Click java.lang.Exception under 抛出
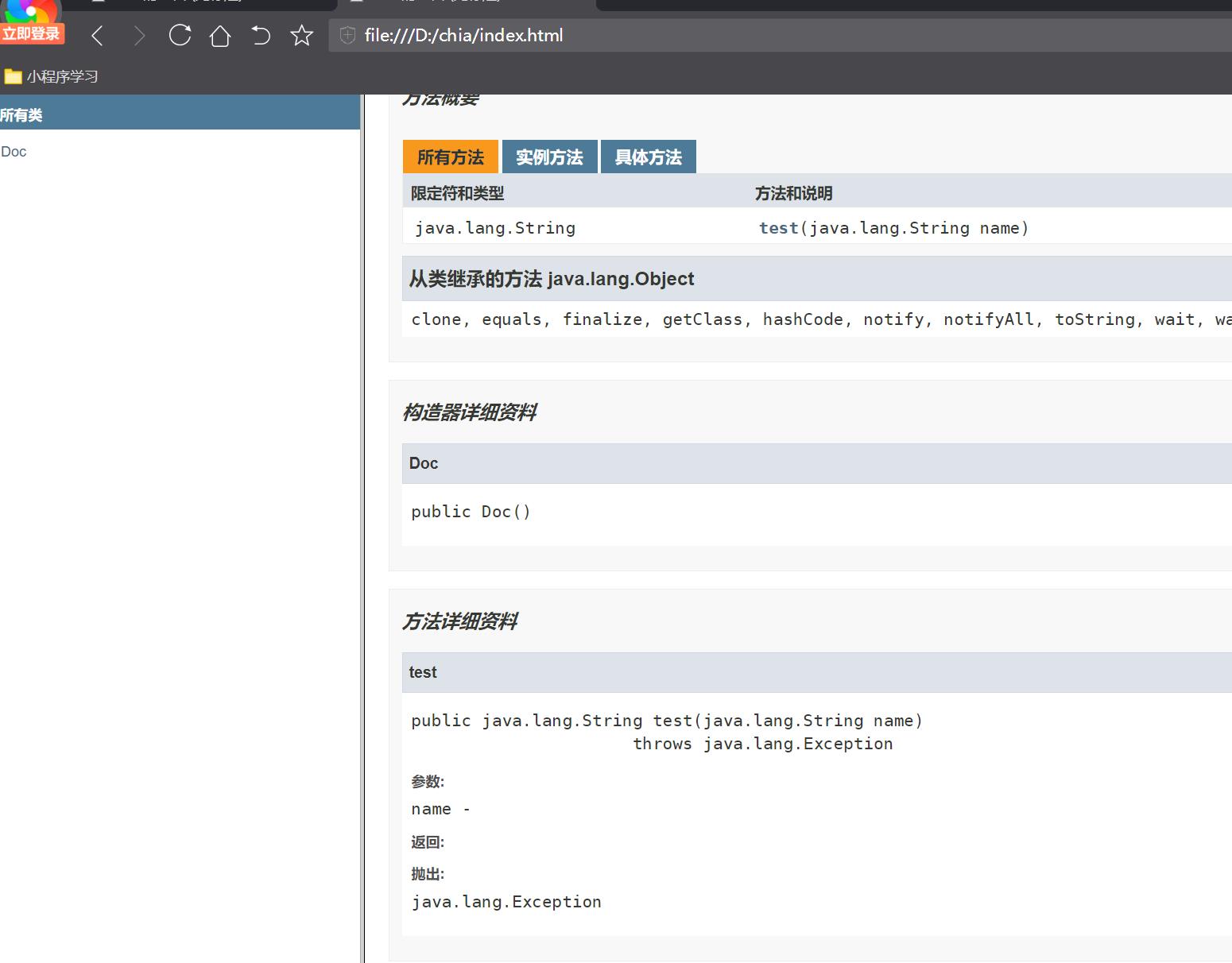 click(x=506, y=902)
